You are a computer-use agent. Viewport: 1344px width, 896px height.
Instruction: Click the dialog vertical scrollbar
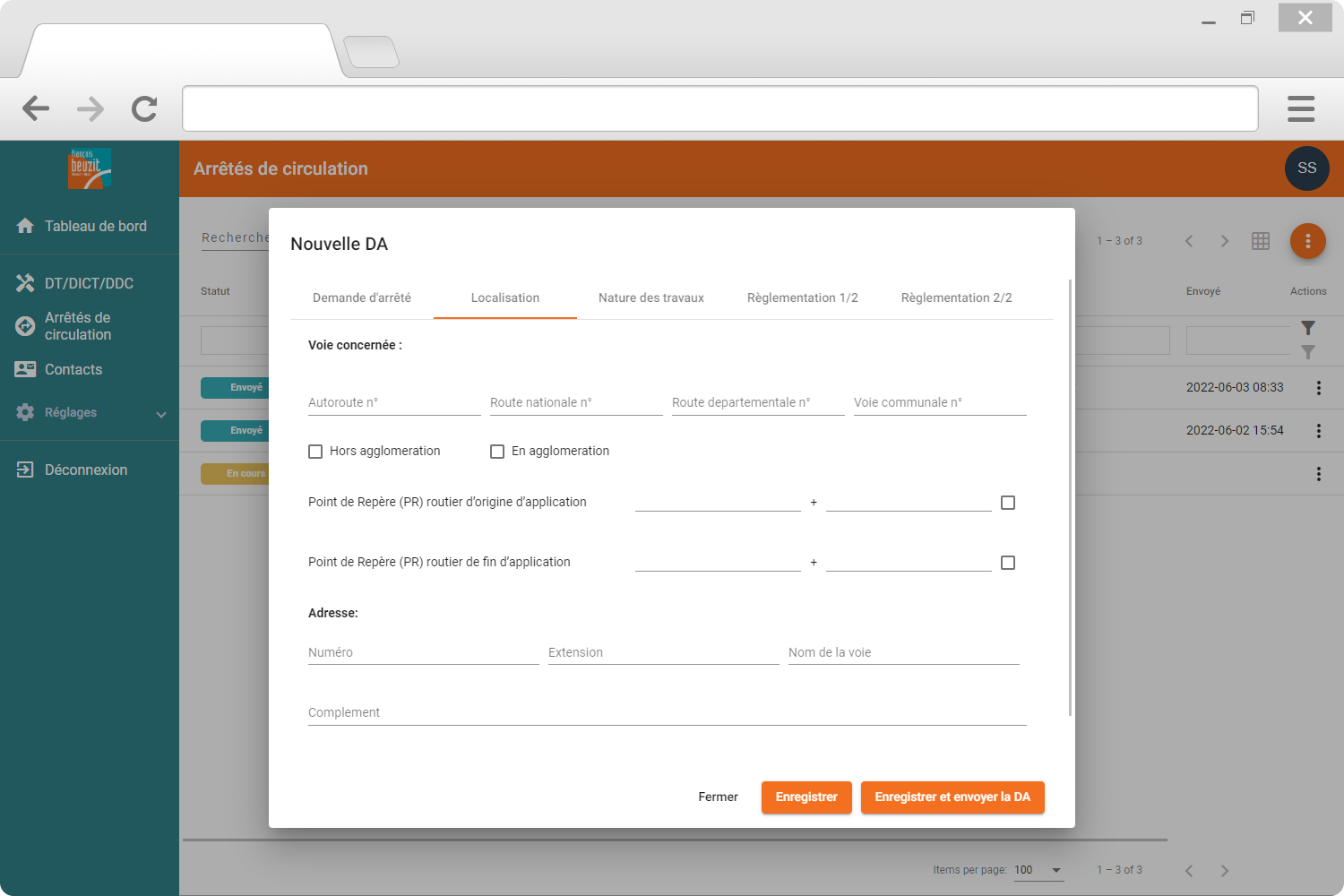[x=1070, y=497]
